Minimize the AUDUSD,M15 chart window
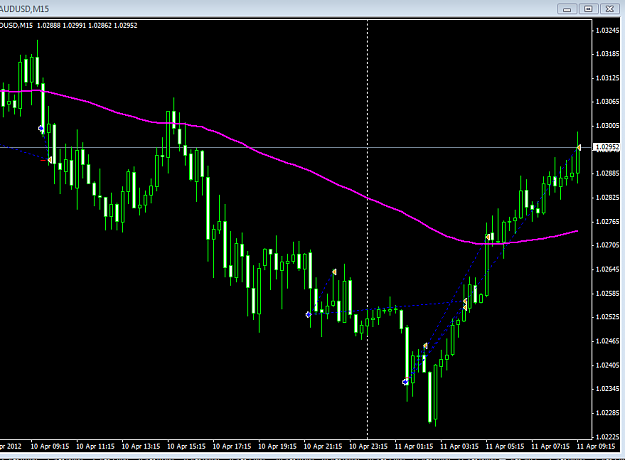625x460 pixels. [x=567, y=9]
